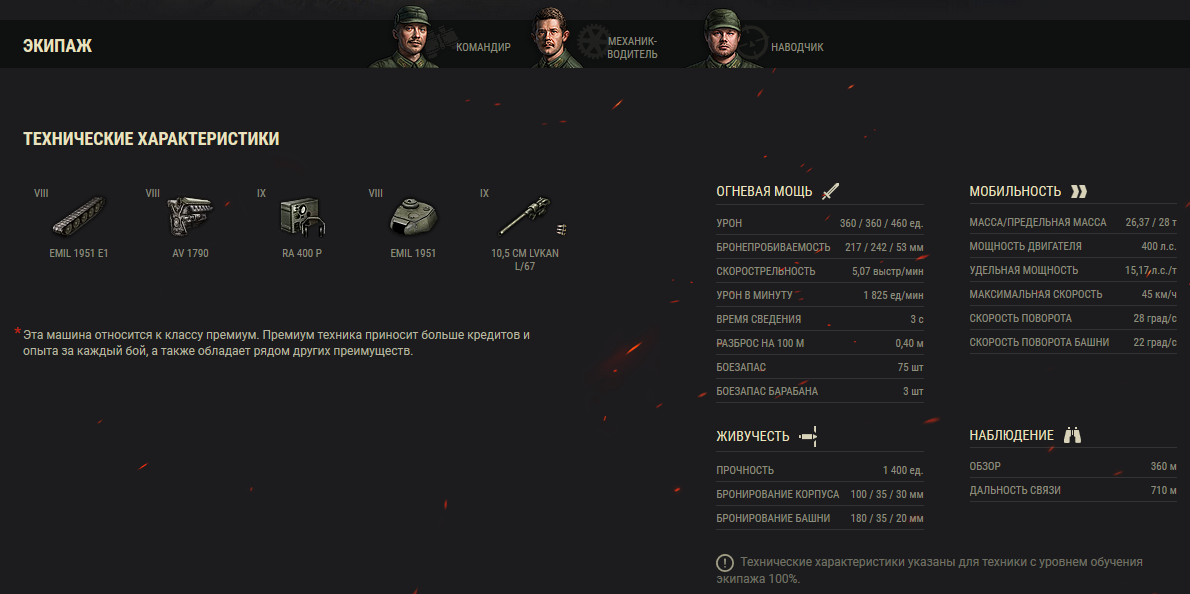The image size is (1190, 594).
Task: Click the gunner portrait
Action: click(x=722, y=39)
